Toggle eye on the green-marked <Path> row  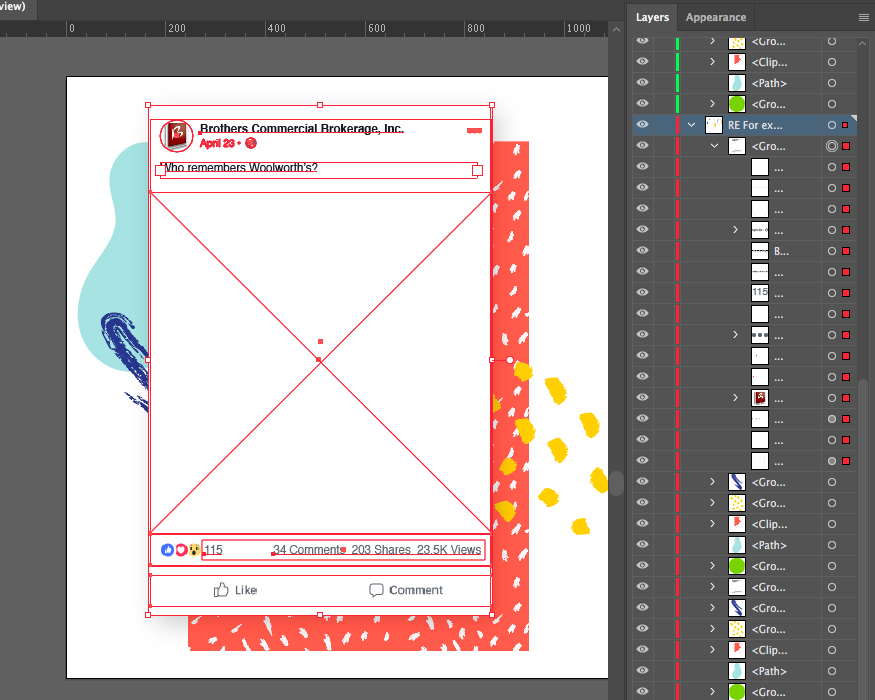pyautogui.click(x=642, y=83)
